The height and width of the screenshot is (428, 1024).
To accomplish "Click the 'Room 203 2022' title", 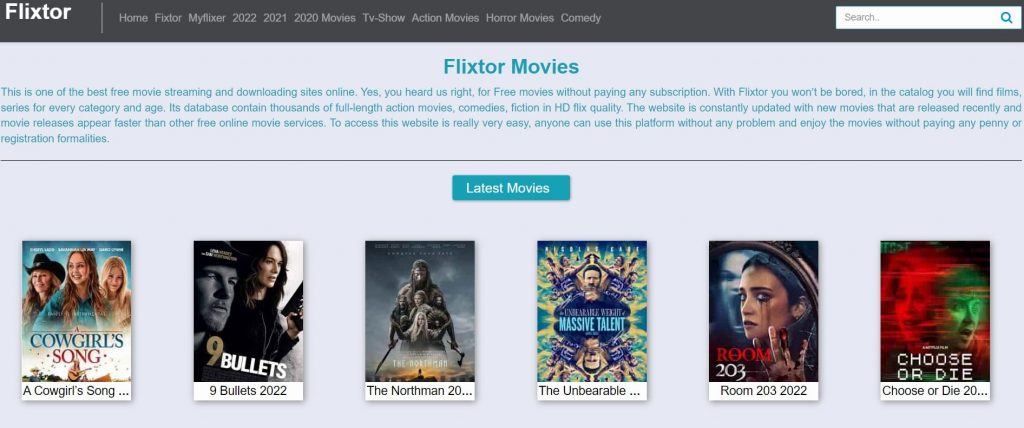I will pyautogui.click(x=763, y=391).
